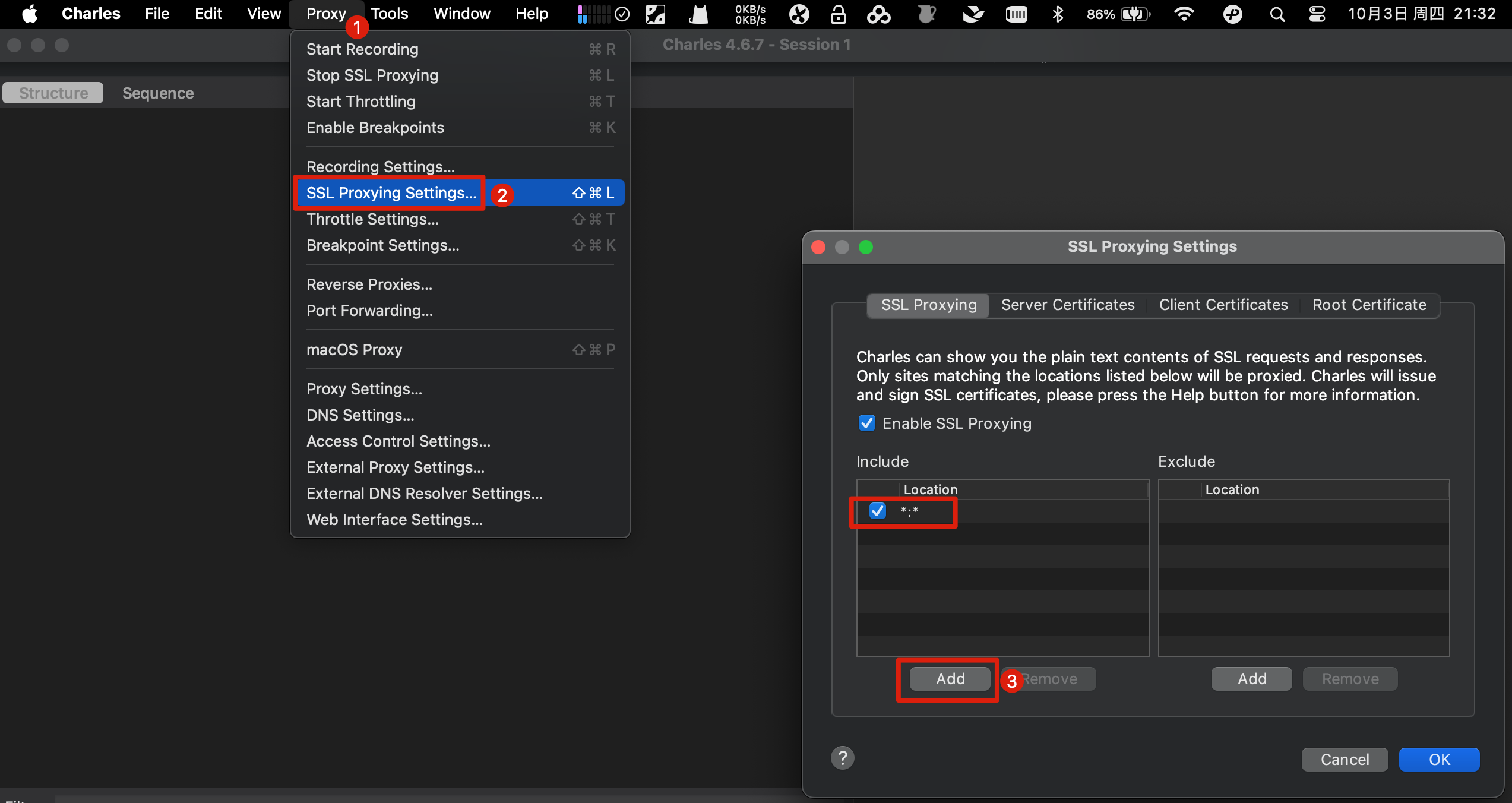Open the View menu
1512x803 pixels.
click(264, 14)
